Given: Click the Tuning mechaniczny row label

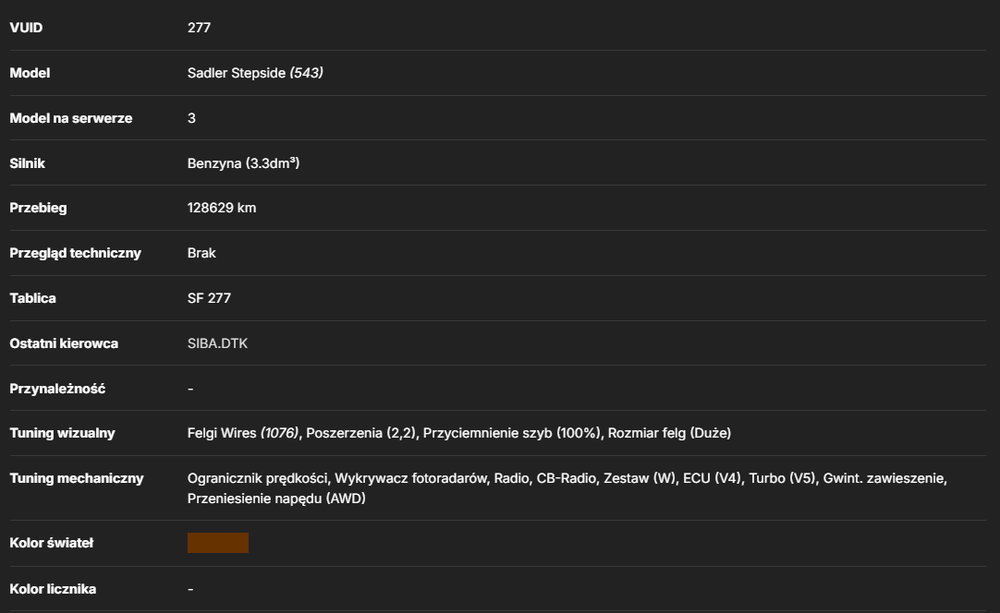Looking at the screenshot, I should [77, 478].
